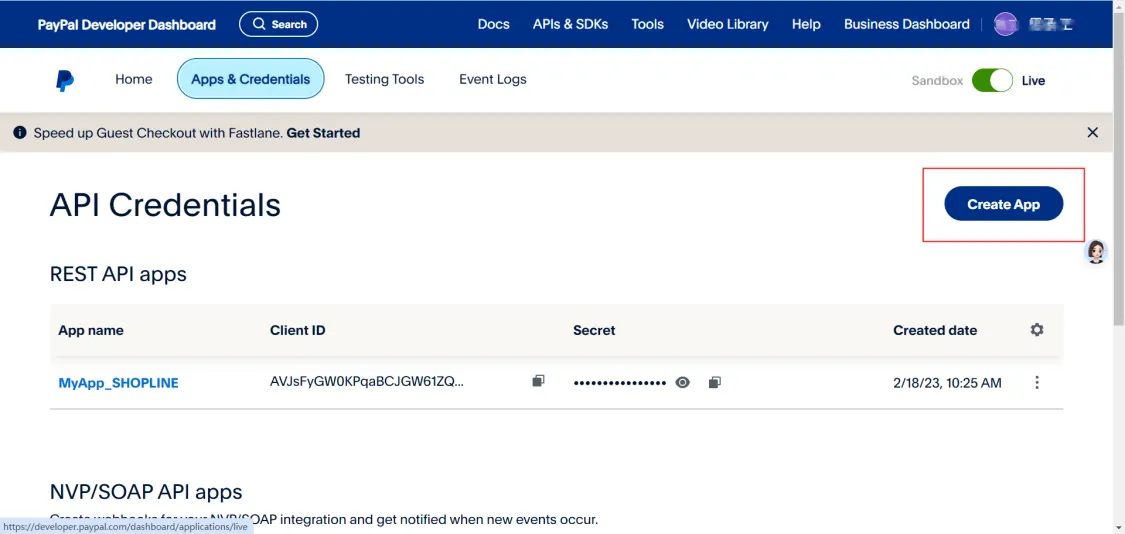Select the Apps & Credentials tab
The width and height of the screenshot is (1125, 534).
click(250, 79)
